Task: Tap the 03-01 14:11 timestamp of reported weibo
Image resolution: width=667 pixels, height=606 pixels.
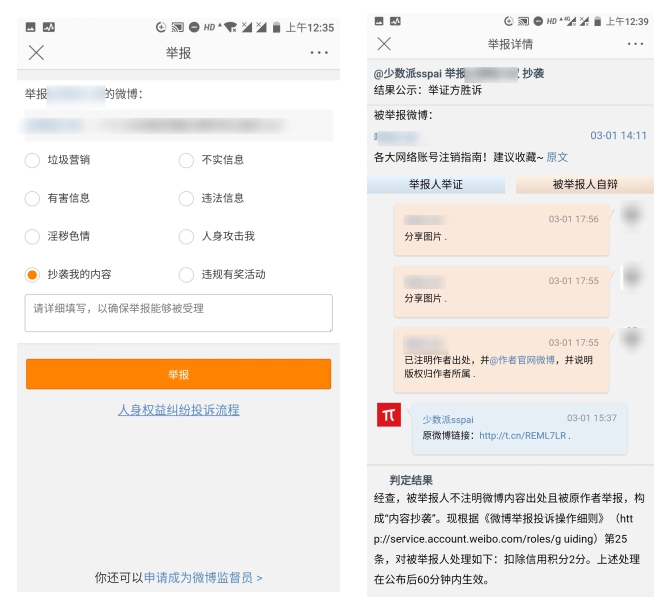Action: 618,136
